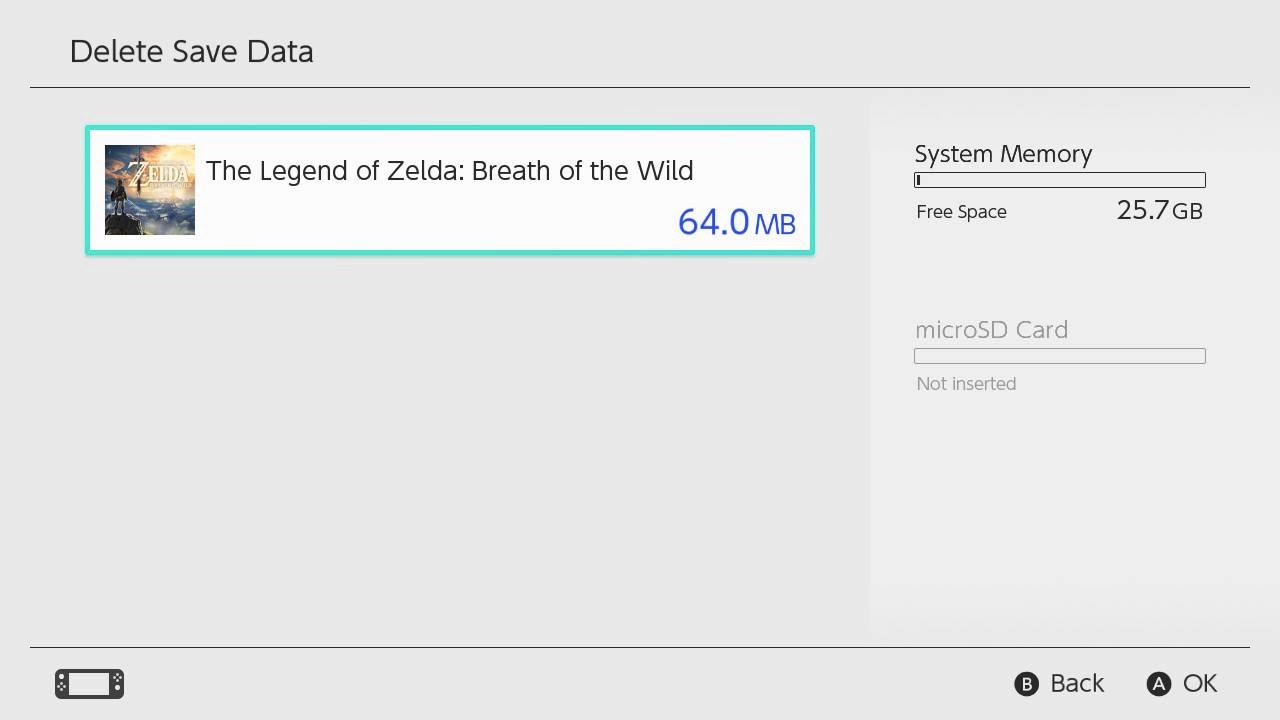1280x720 pixels.
Task: Click the System Memory heading
Action: tap(1003, 154)
